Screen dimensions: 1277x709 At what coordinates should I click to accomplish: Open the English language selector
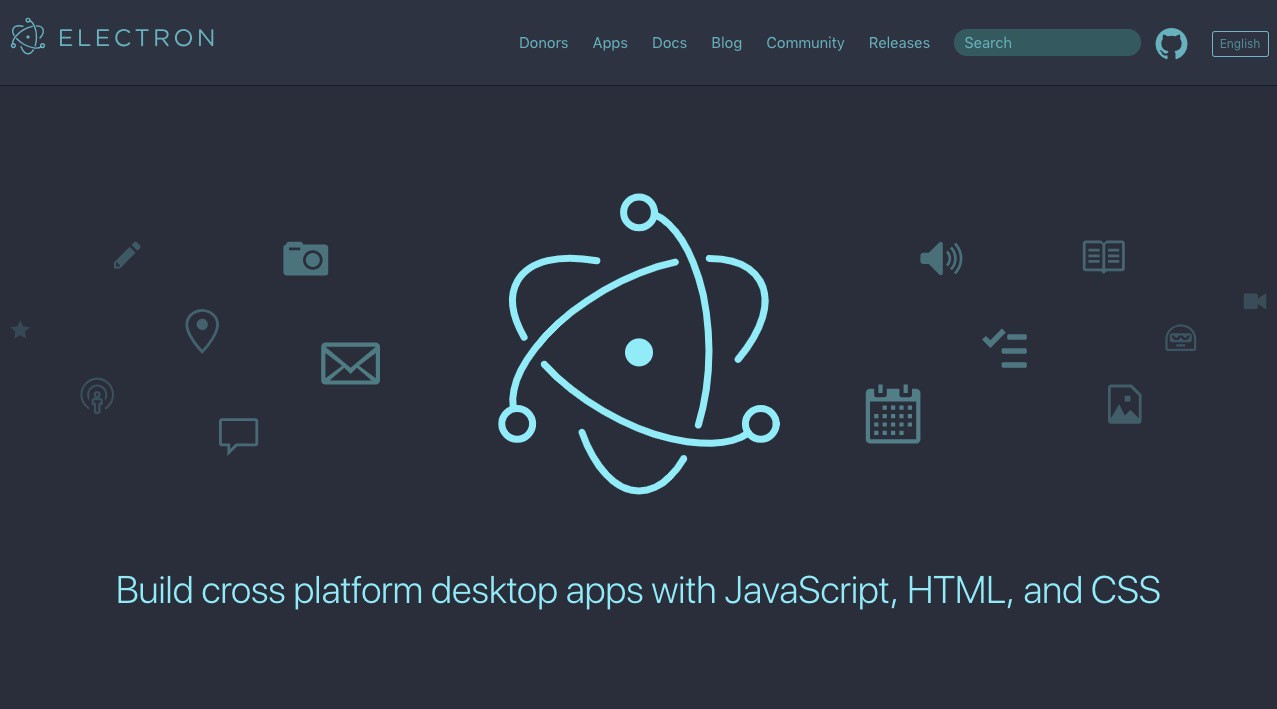click(x=1240, y=44)
